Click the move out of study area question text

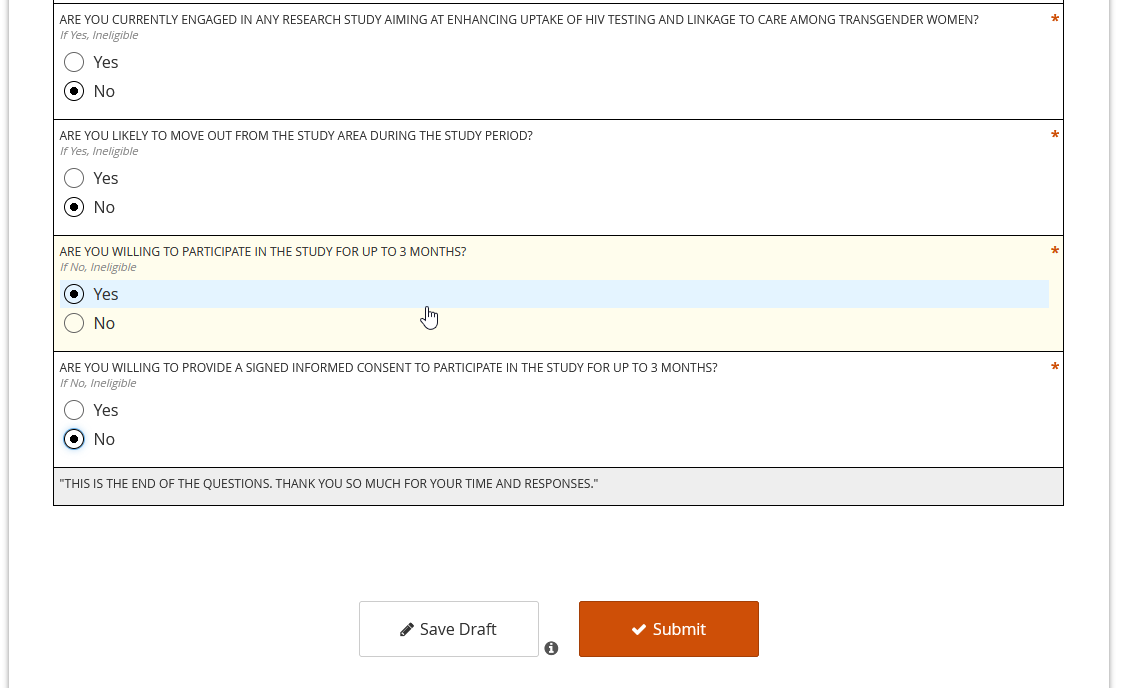point(296,136)
